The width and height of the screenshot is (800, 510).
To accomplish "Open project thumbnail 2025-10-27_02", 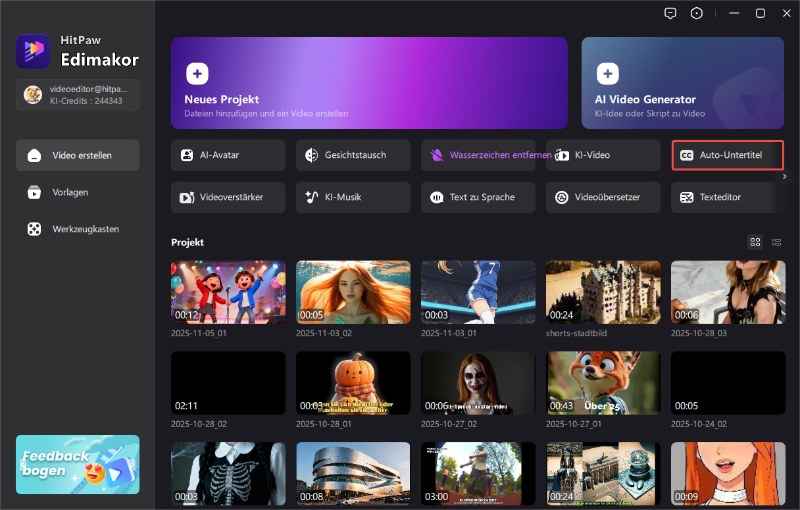I will pos(478,383).
